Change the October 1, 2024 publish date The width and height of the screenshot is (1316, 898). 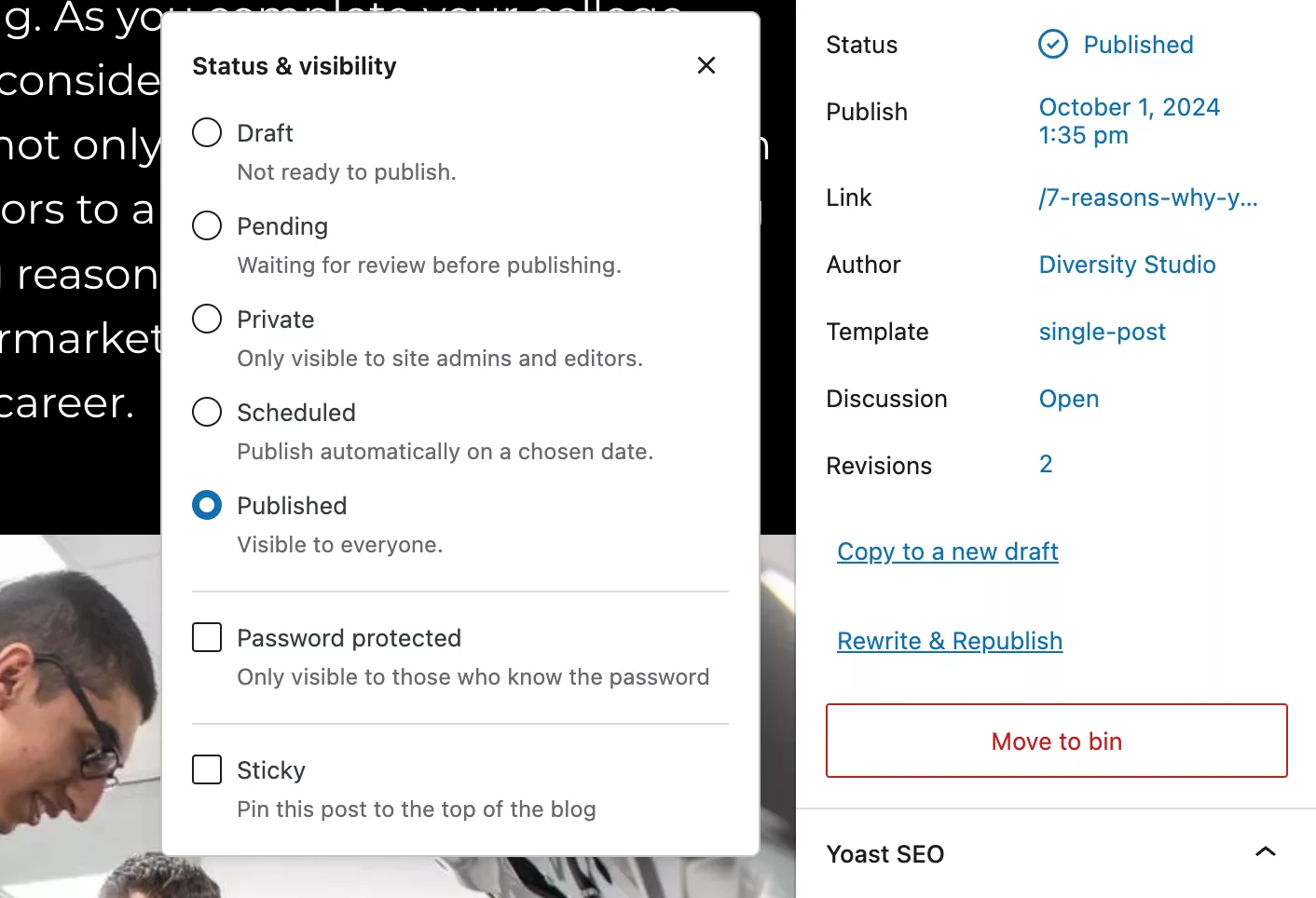1129,121
